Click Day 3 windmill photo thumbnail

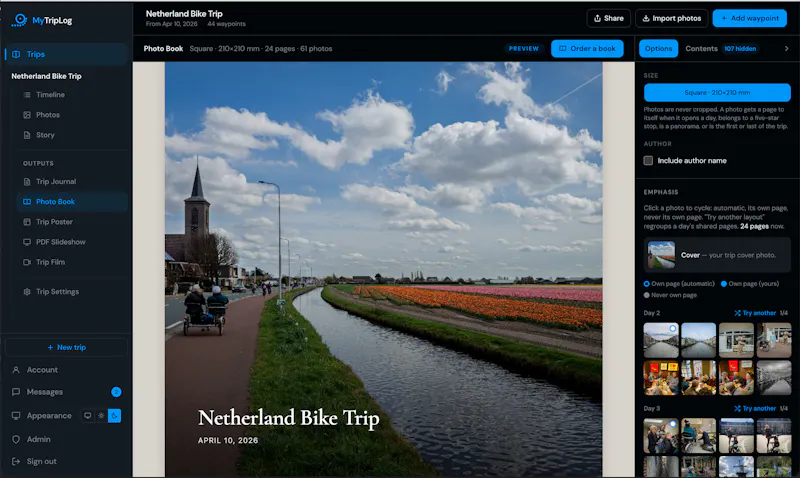coord(736,467)
